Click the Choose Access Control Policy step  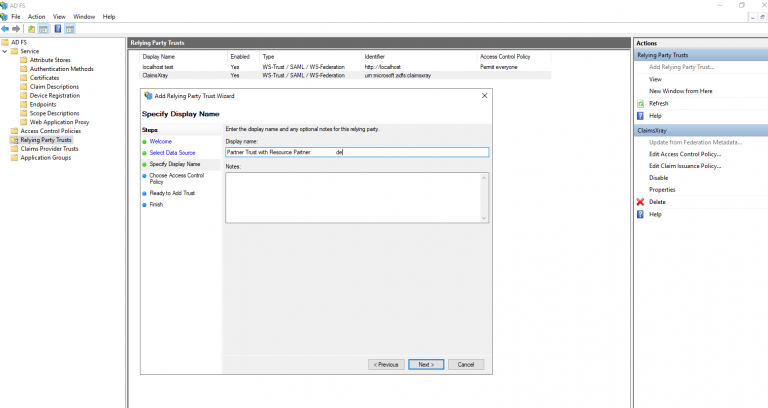[x=176, y=178]
